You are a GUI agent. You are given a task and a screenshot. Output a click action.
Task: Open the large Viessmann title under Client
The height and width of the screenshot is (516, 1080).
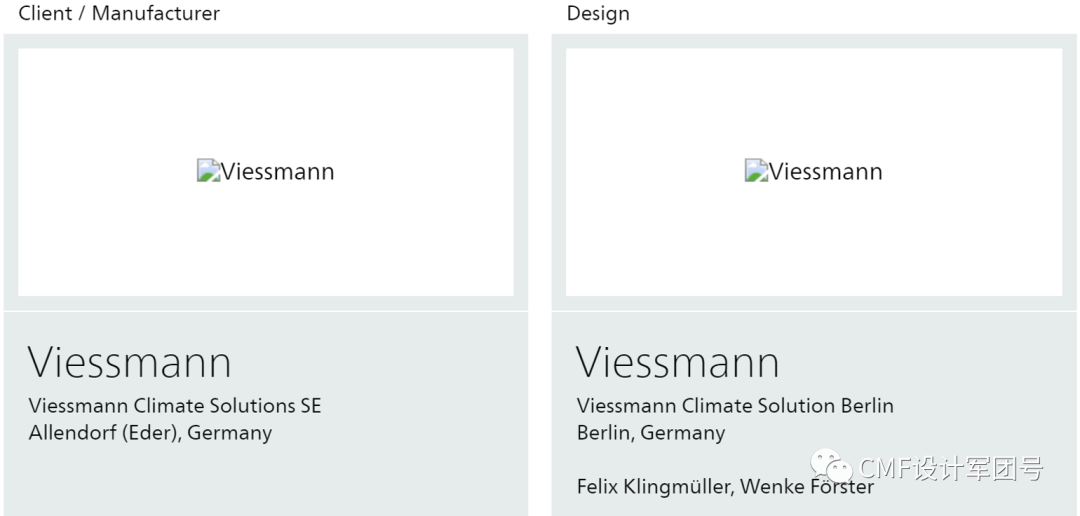click(x=130, y=362)
